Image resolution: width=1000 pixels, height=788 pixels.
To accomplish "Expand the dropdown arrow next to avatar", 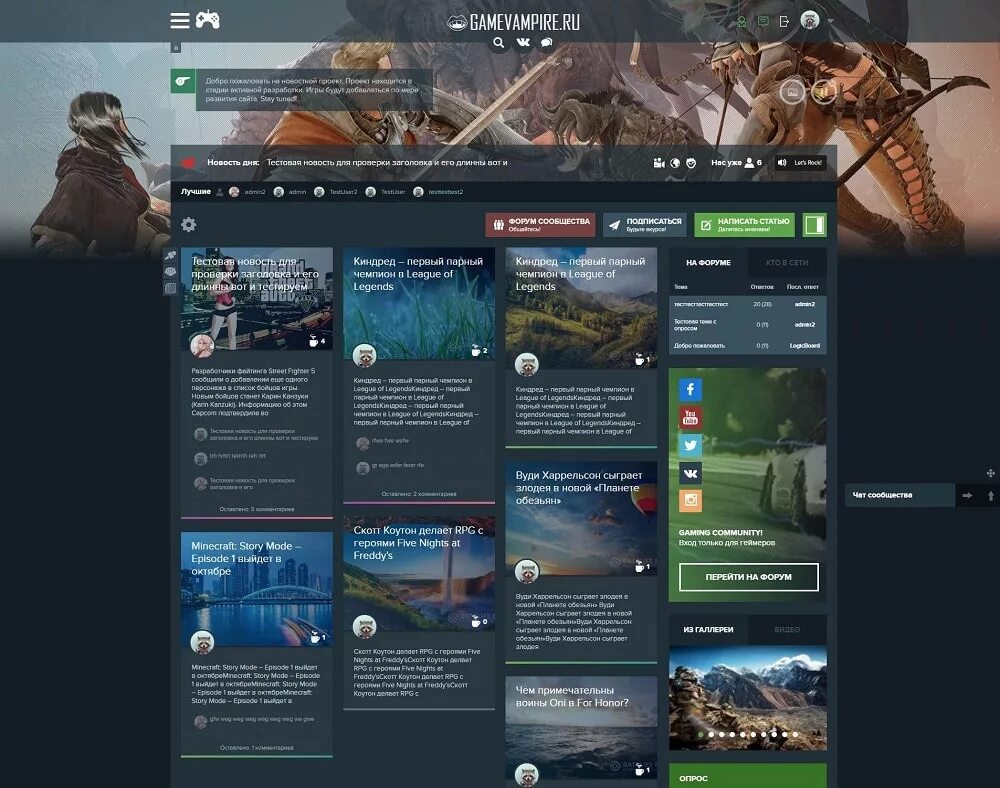I will pyautogui.click(x=830, y=21).
